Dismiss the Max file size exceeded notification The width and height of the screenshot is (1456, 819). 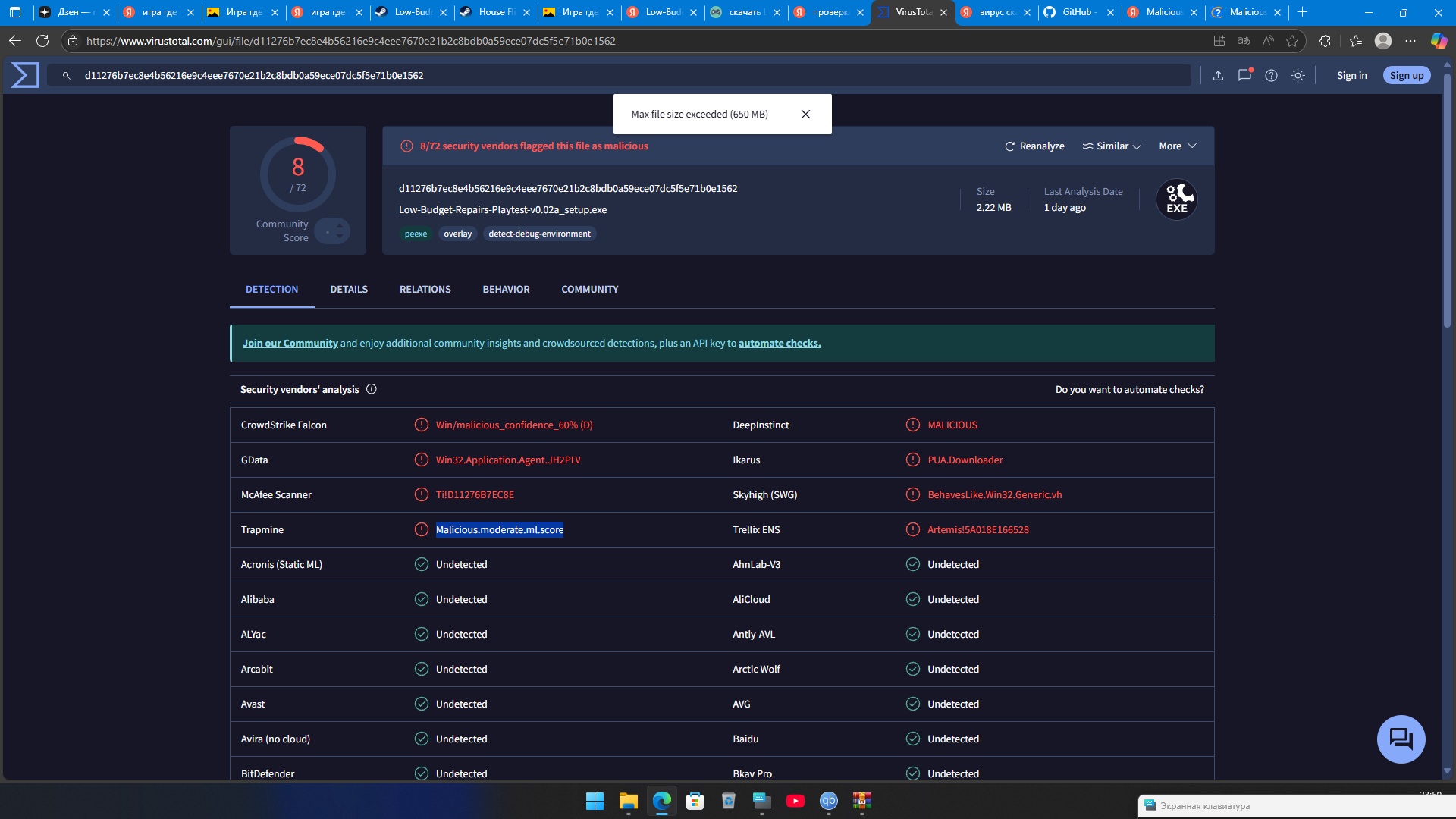[805, 115]
